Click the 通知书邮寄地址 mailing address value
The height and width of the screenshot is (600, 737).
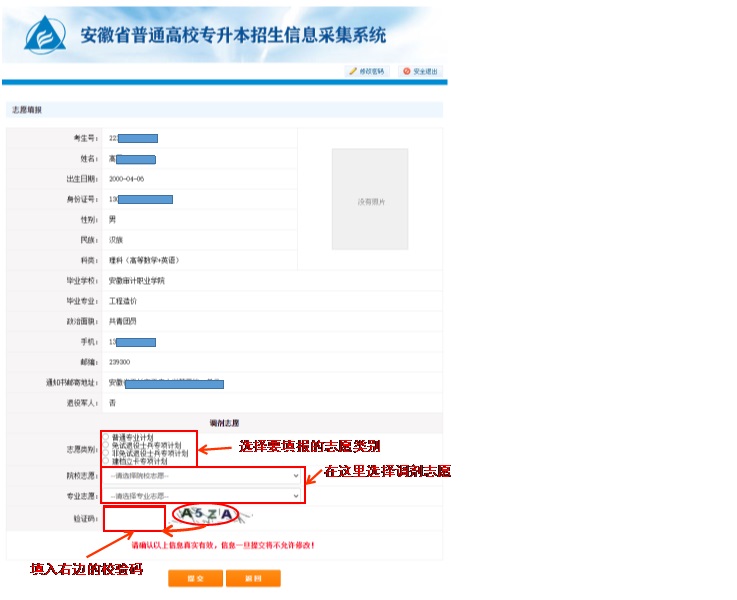165,383
